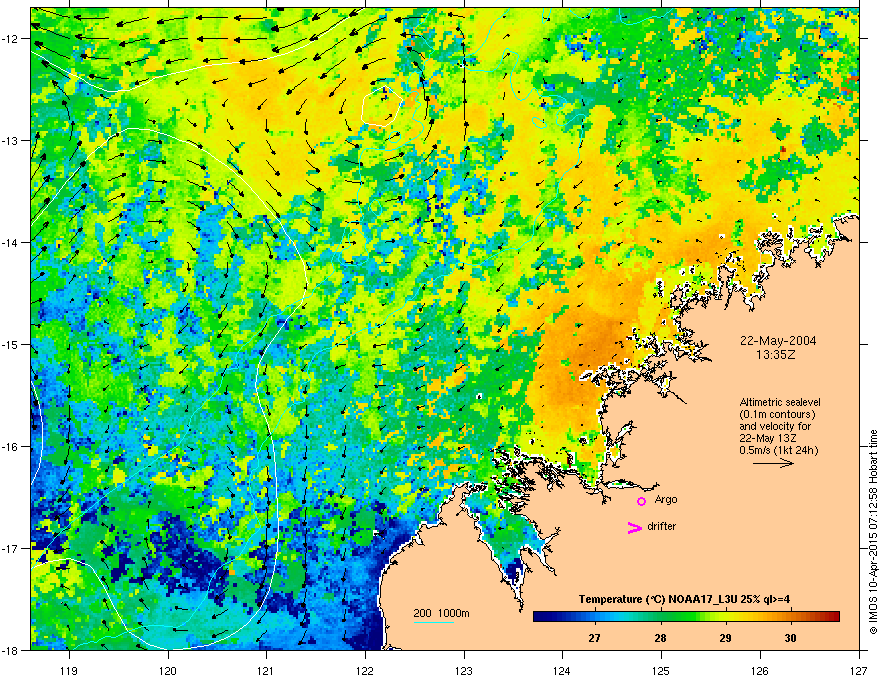The height and width of the screenshot is (680, 880).
Task: Click the 'drifter' legend label
Action: 662,526
